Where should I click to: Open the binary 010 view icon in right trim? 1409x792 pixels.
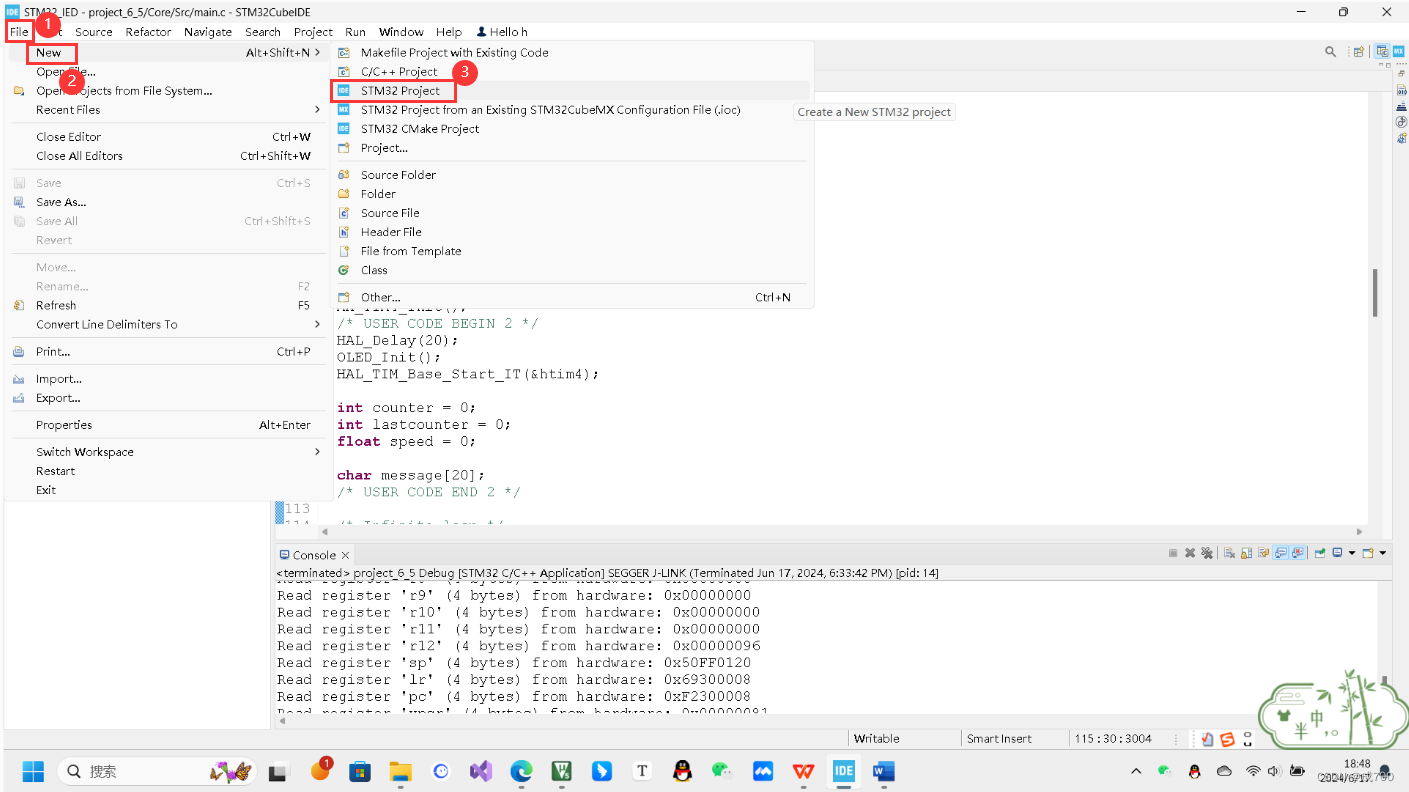click(1402, 90)
